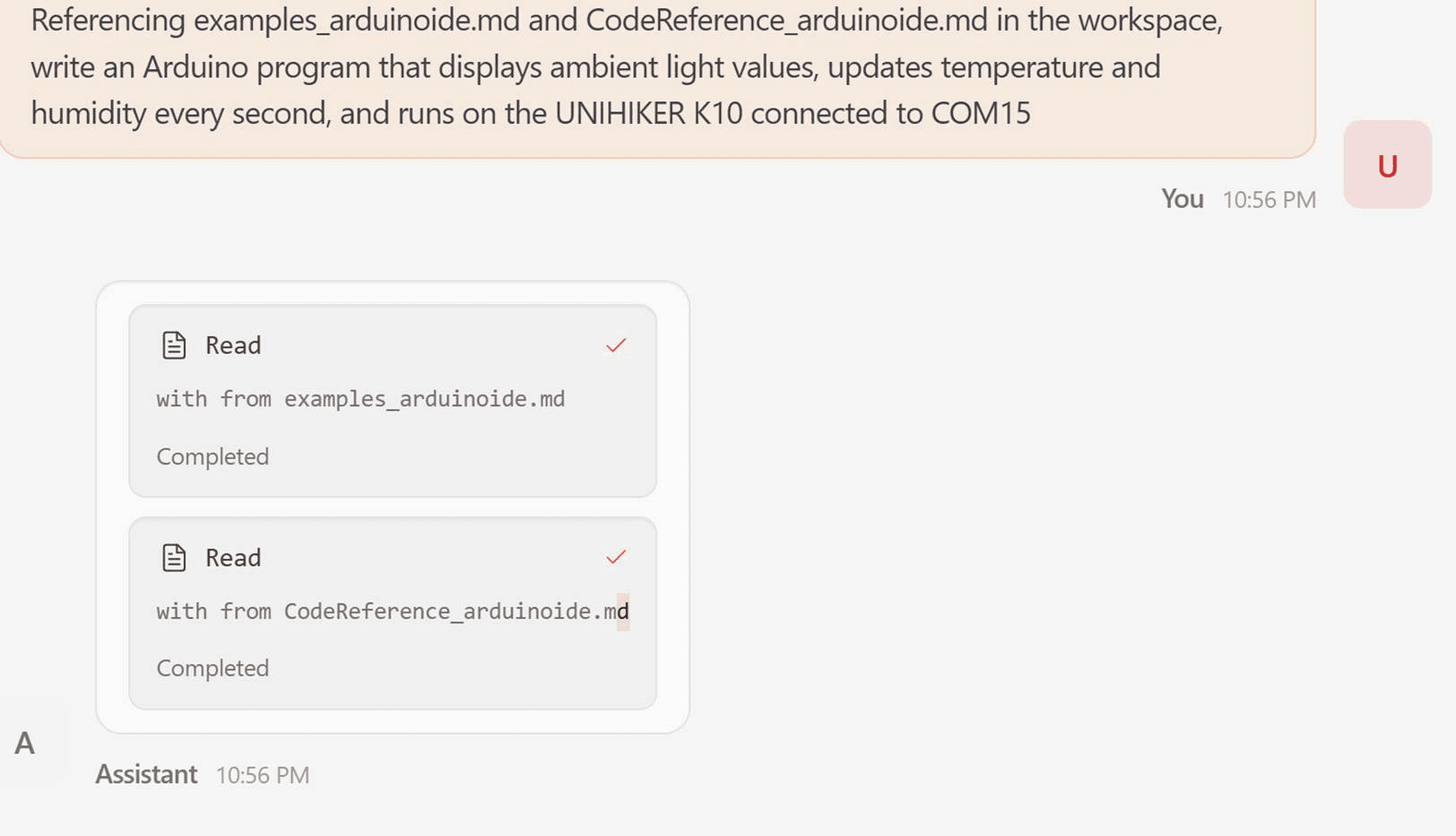1456x836 pixels.
Task: Click the first 'Read' tool title
Action: (233, 345)
